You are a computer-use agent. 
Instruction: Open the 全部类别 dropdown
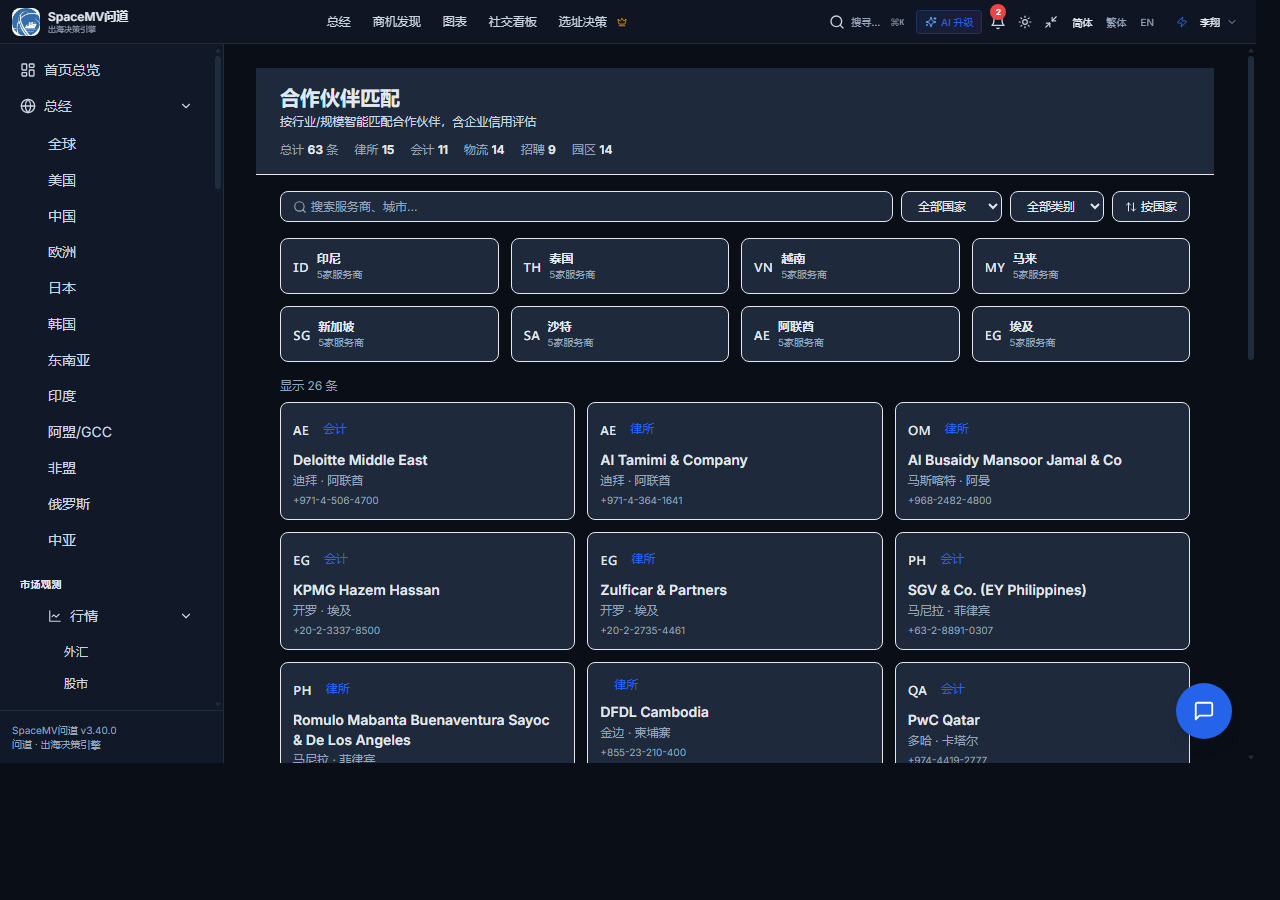[1057, 207]
